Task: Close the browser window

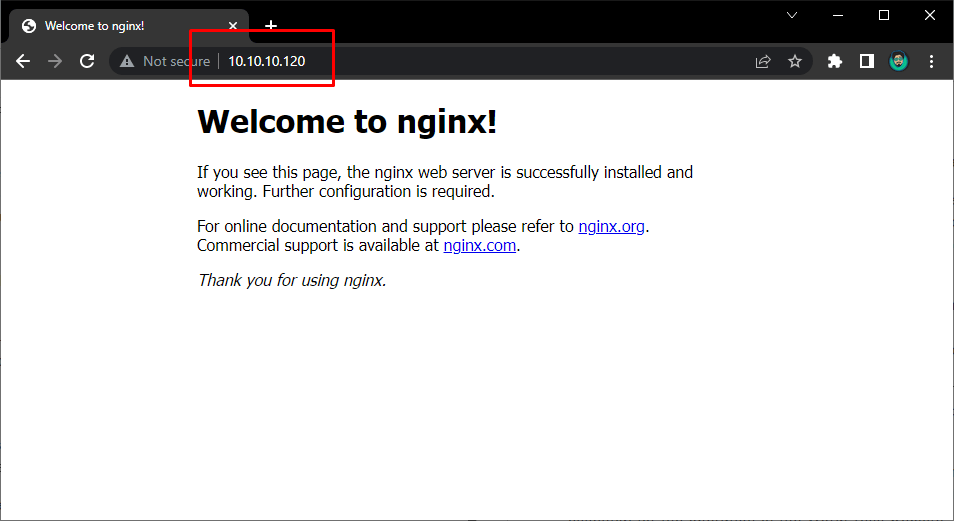Action: click(x=930, y=15)
